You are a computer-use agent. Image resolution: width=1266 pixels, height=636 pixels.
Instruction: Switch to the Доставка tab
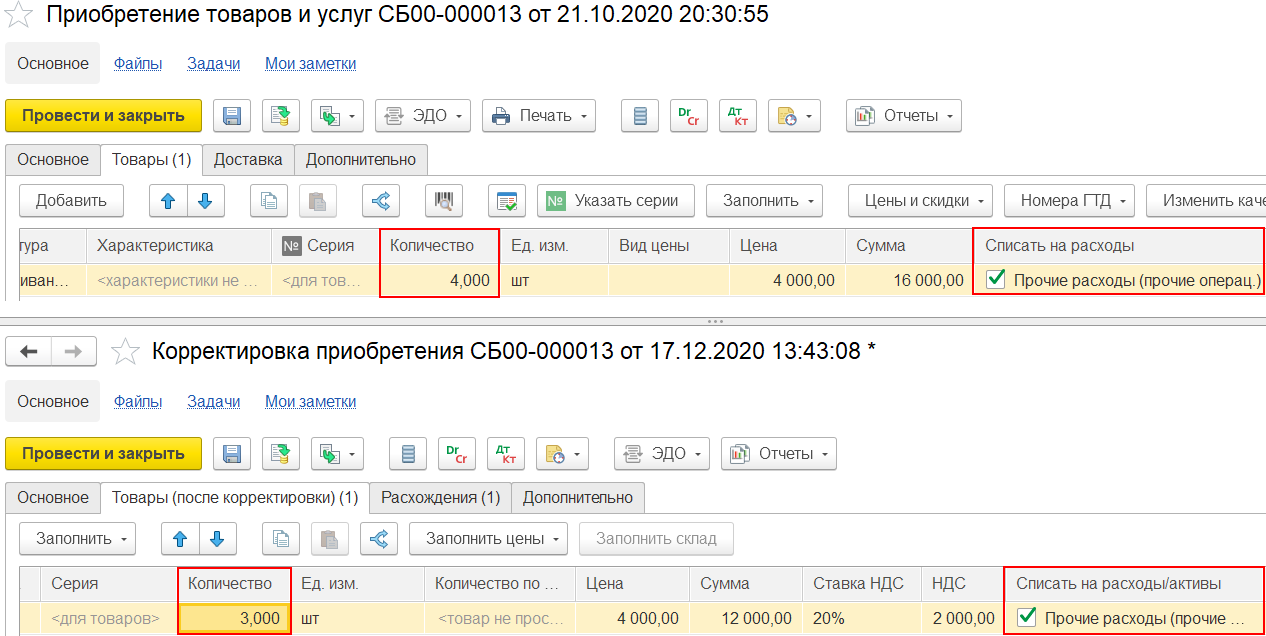point(248,159)
